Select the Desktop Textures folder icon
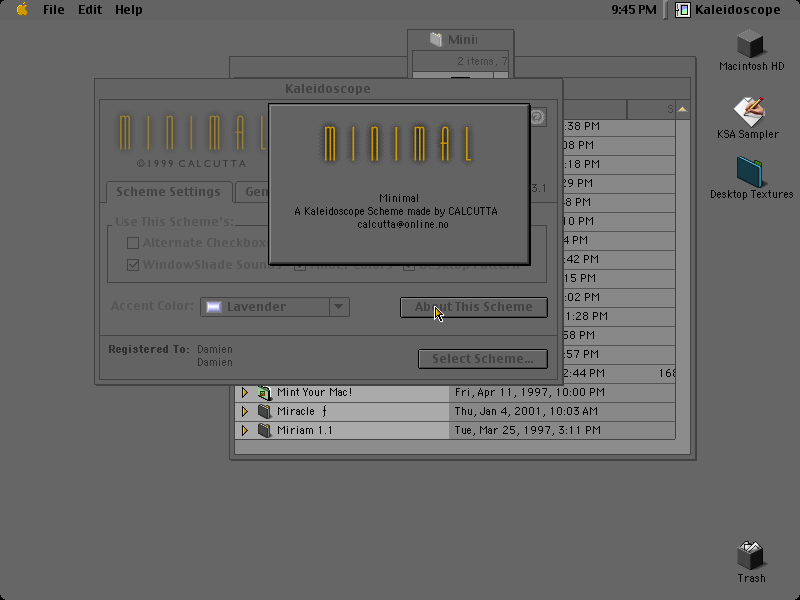800x600 pixels. [749, 172]
